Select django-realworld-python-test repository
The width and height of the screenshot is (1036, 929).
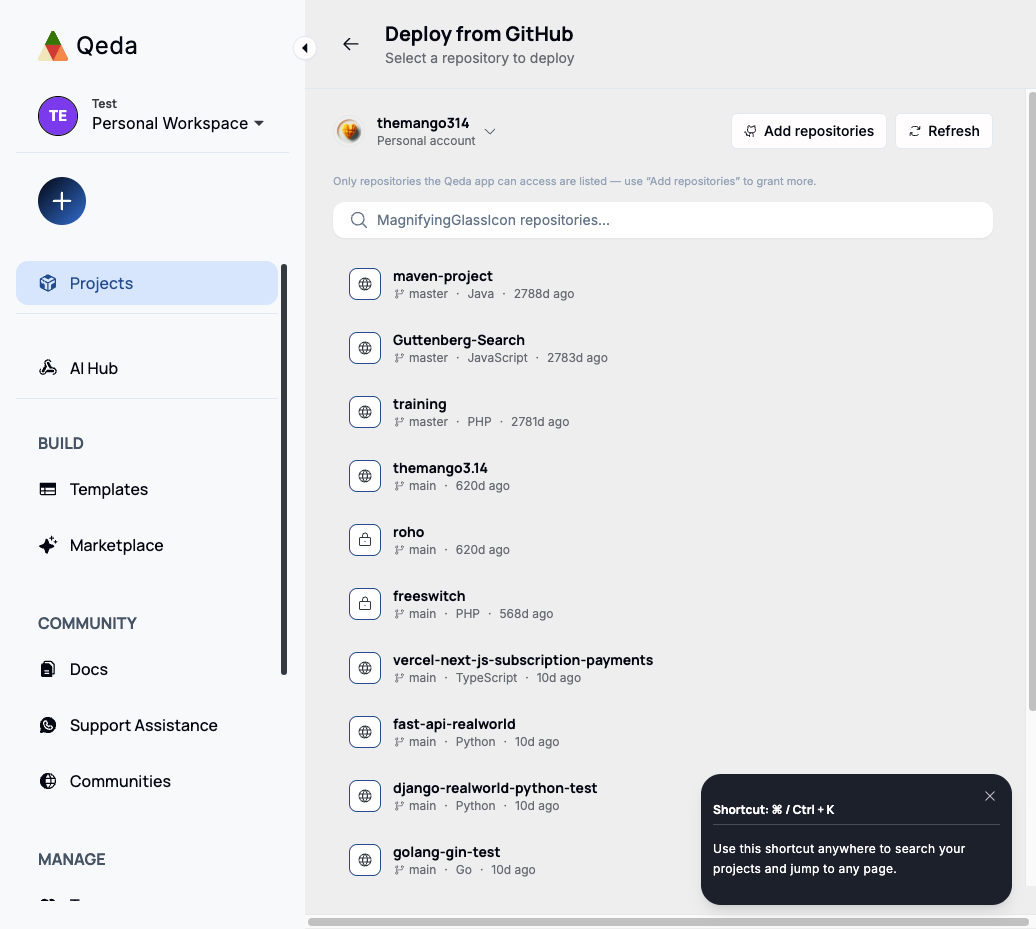click(x=663, y=796)
